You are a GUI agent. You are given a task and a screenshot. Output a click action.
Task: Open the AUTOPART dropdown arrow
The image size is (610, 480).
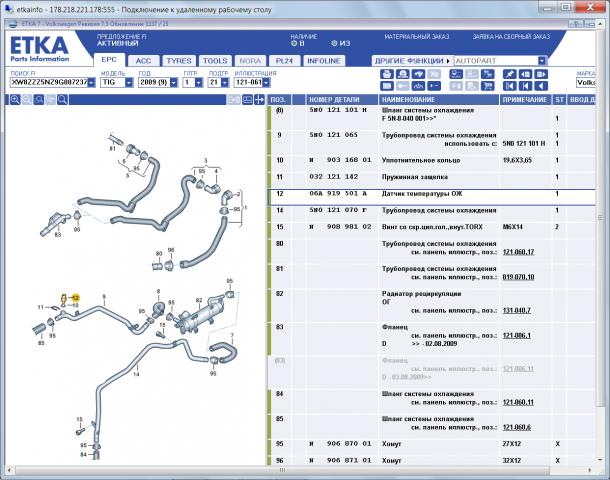pos(542,61)
